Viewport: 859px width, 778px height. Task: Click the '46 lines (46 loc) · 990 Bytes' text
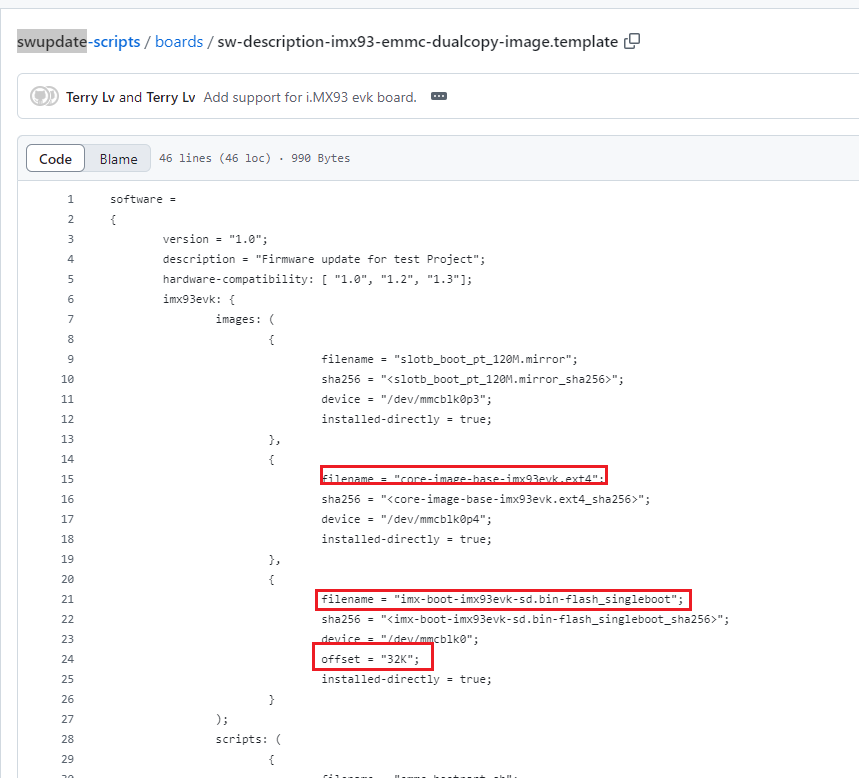[254, 159]
